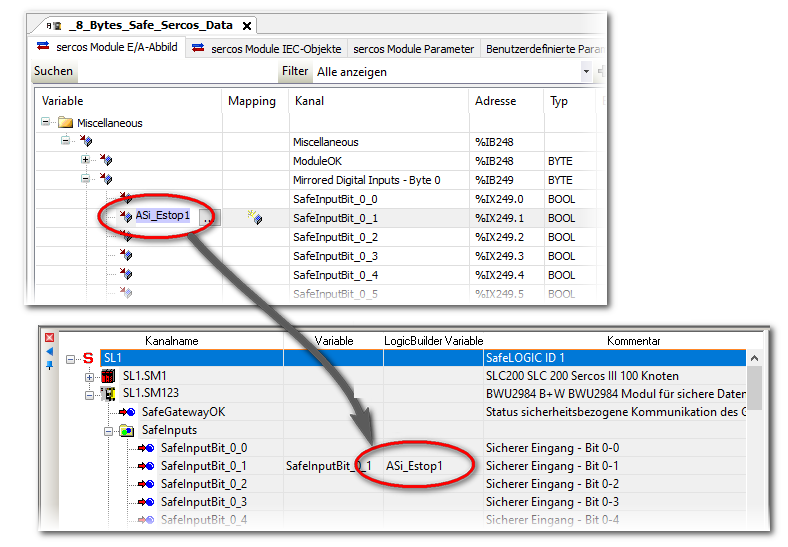This screenshot has height=547, width=788.
Task: Collapse the Miscellaneous folder node
Action: point(46,123)
